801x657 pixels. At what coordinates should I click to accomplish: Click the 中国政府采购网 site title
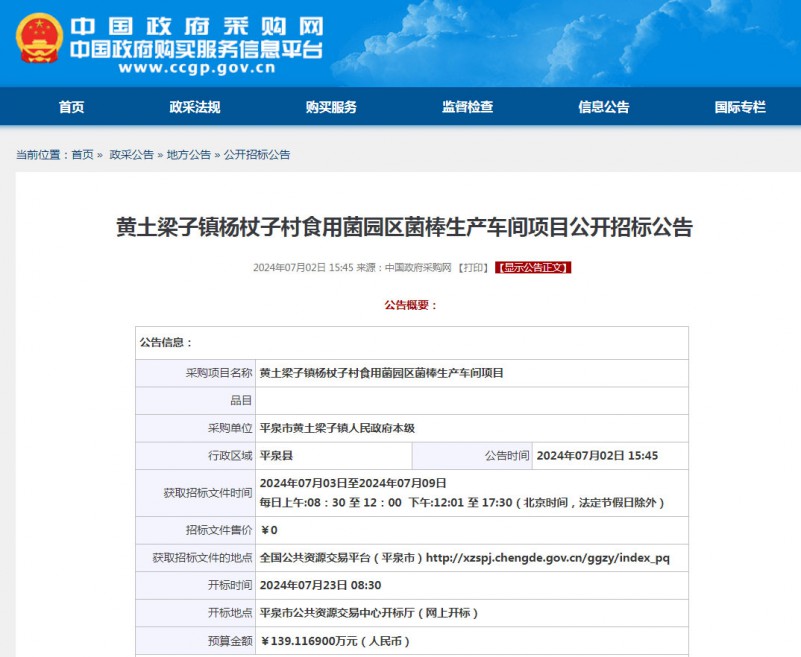point(197,26)
